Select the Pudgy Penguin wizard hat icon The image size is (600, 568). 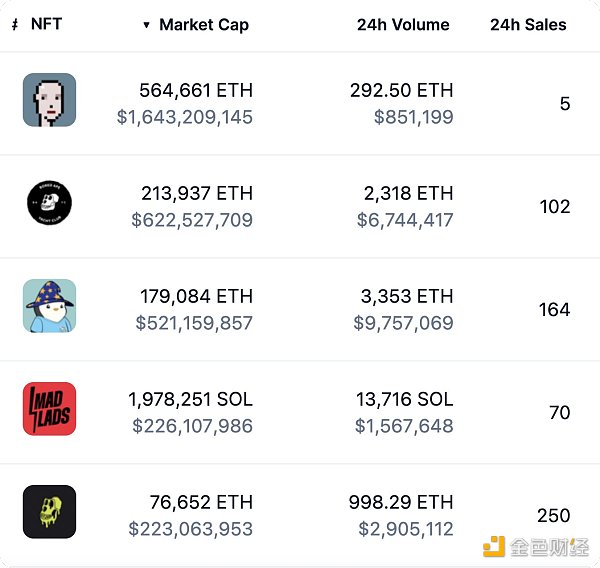49,306
